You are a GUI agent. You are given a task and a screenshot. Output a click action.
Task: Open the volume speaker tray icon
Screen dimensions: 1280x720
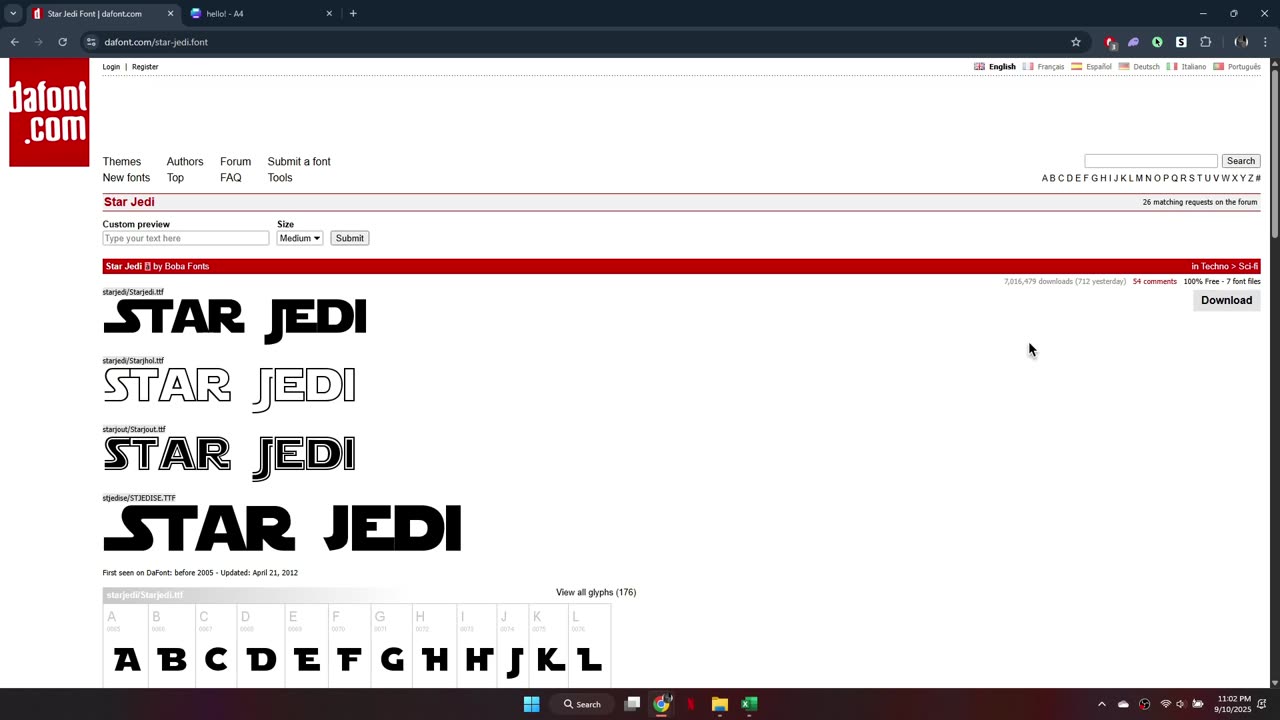coord(1181,704)
